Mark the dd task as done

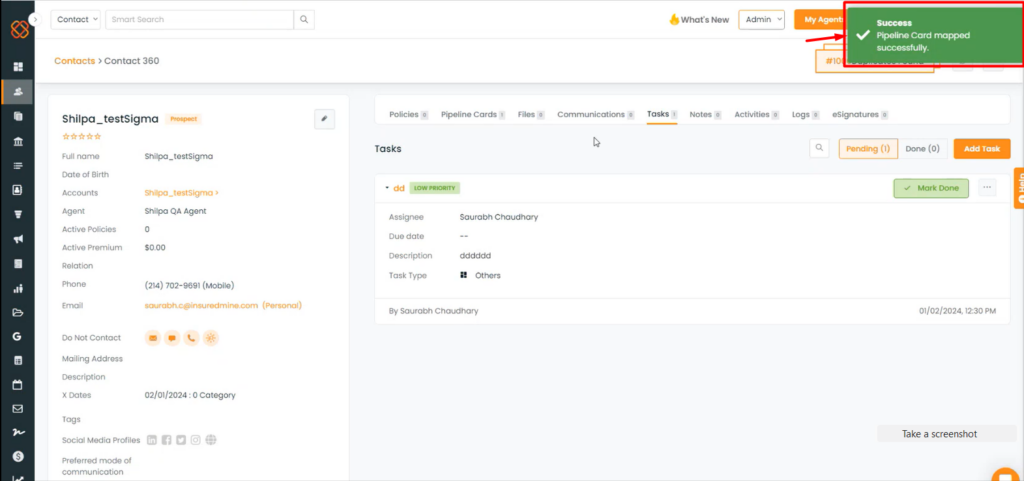931,188
